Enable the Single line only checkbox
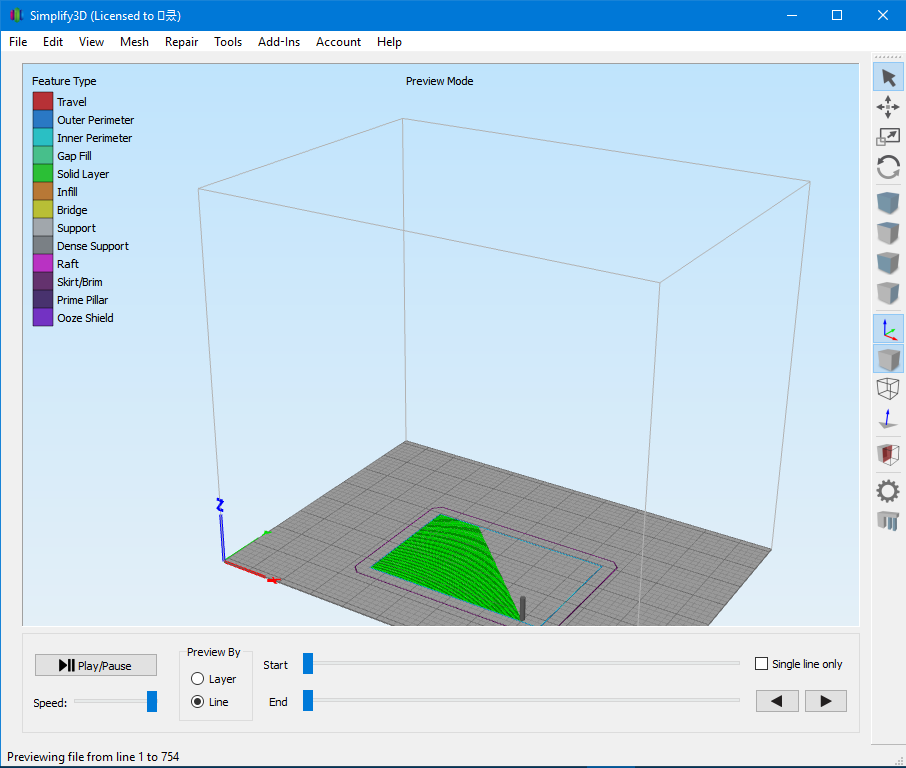Image resolution: width=906 pixels, height=768 pixels. click(762, 663)
